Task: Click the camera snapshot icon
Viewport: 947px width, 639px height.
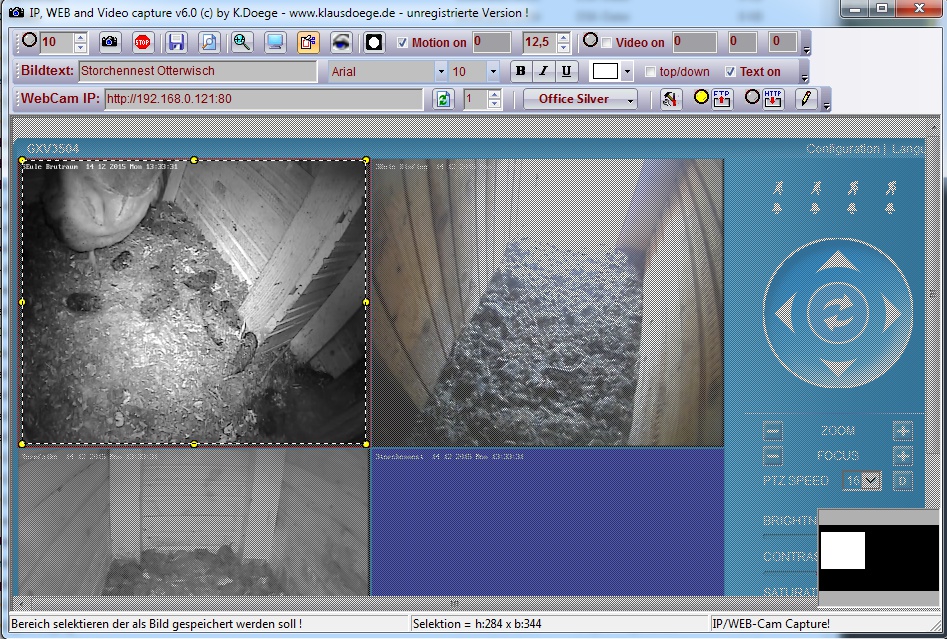Action: point(110,43)
